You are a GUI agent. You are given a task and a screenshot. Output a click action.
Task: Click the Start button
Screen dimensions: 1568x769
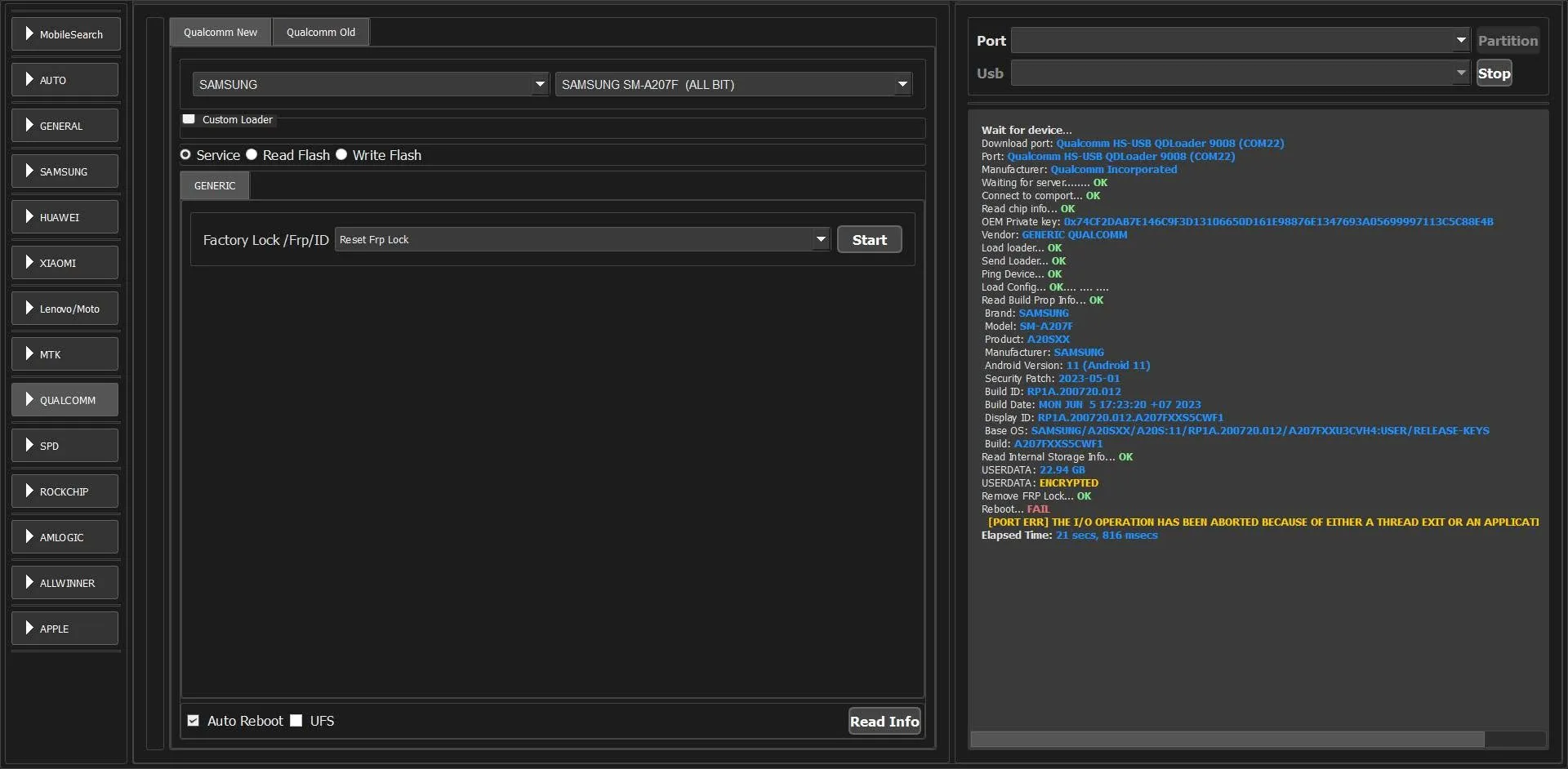[870, 240]
